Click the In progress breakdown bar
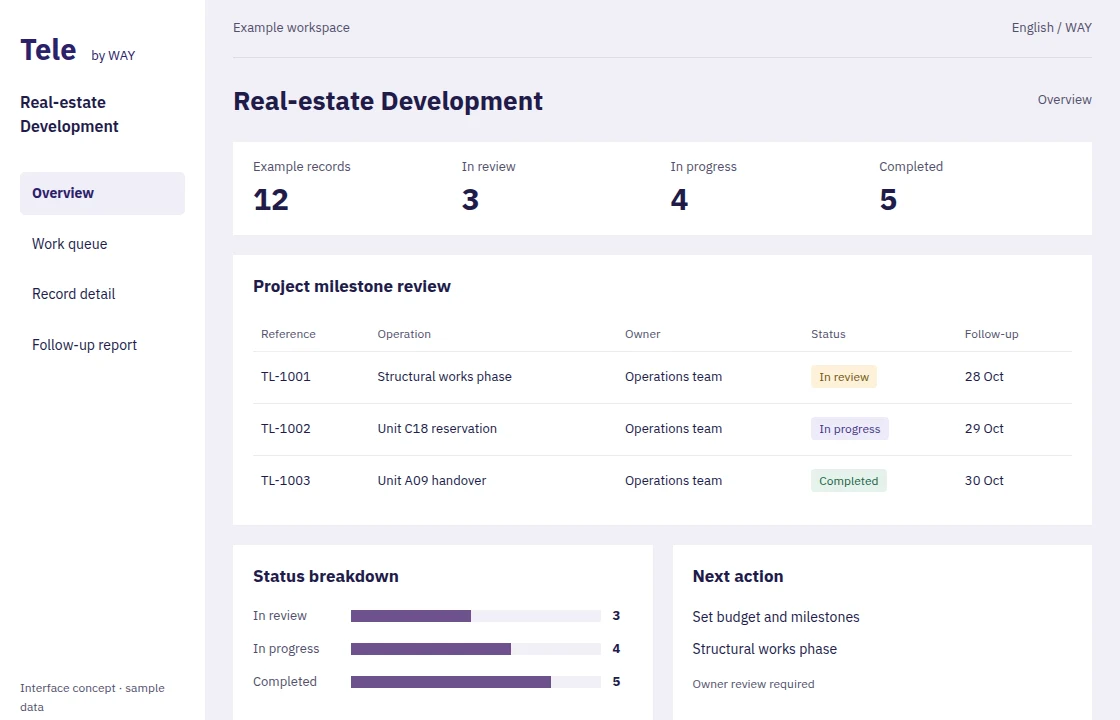Viewport: 1120px width, 720px height. [x=476, y=649]
